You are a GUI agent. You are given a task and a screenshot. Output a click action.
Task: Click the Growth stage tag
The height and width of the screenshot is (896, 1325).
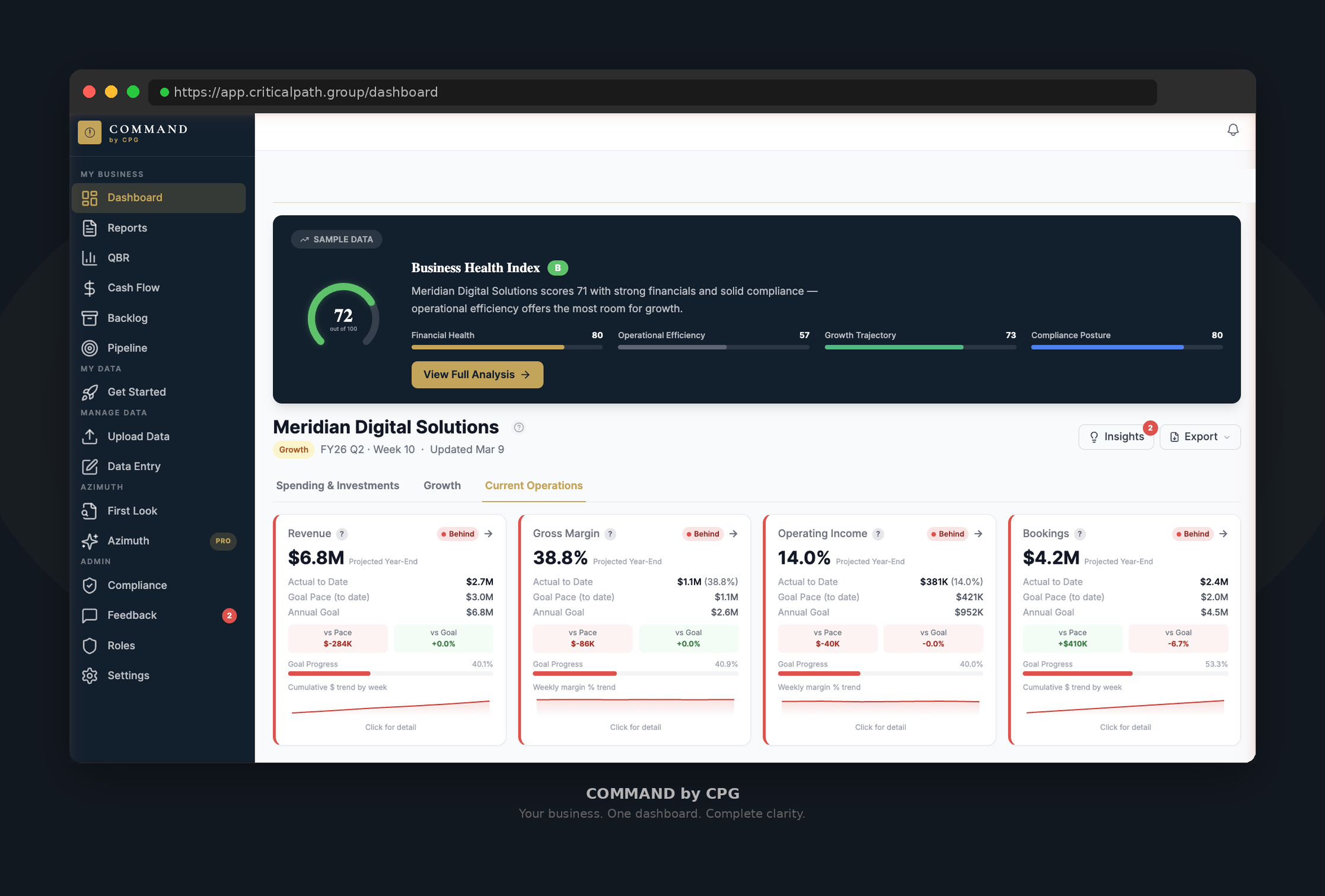[294, 449]
